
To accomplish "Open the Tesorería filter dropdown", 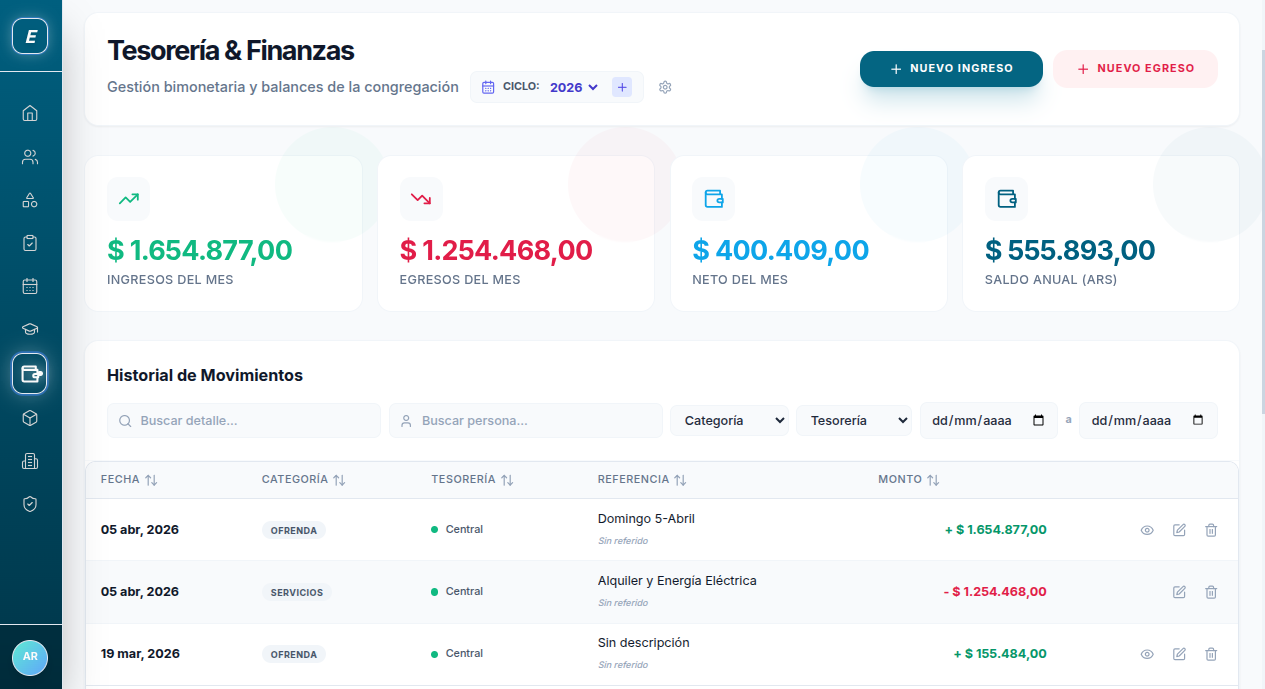I will click(x=853, y=421).
